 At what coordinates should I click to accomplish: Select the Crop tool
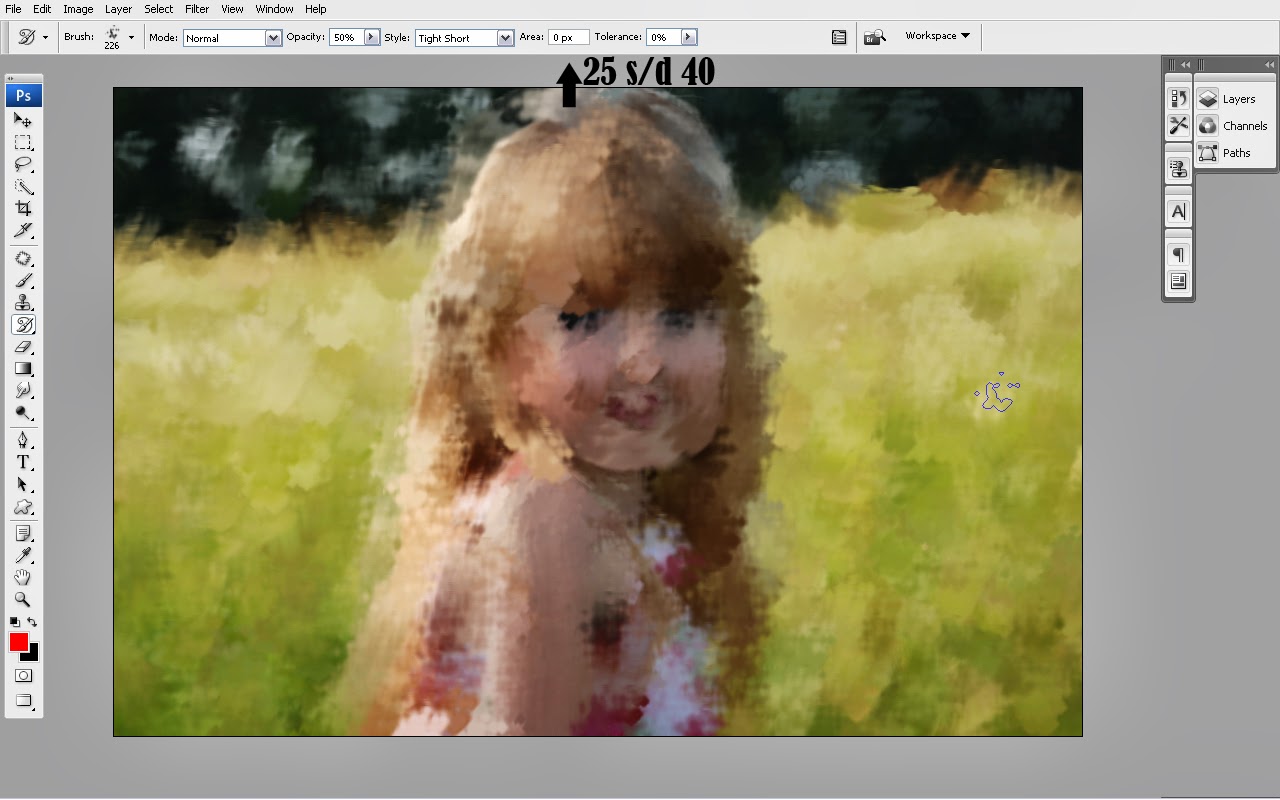click(23, 208)
